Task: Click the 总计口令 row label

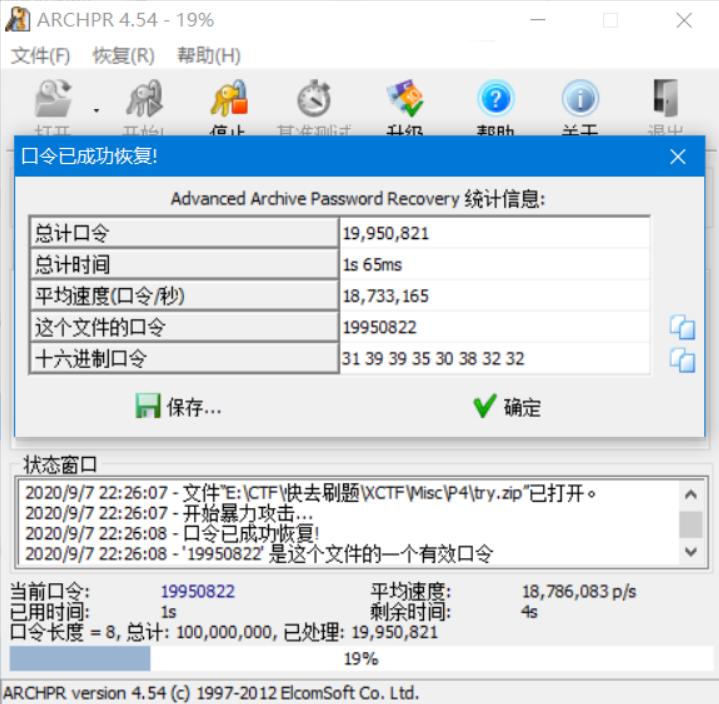Action: point(184,233)
